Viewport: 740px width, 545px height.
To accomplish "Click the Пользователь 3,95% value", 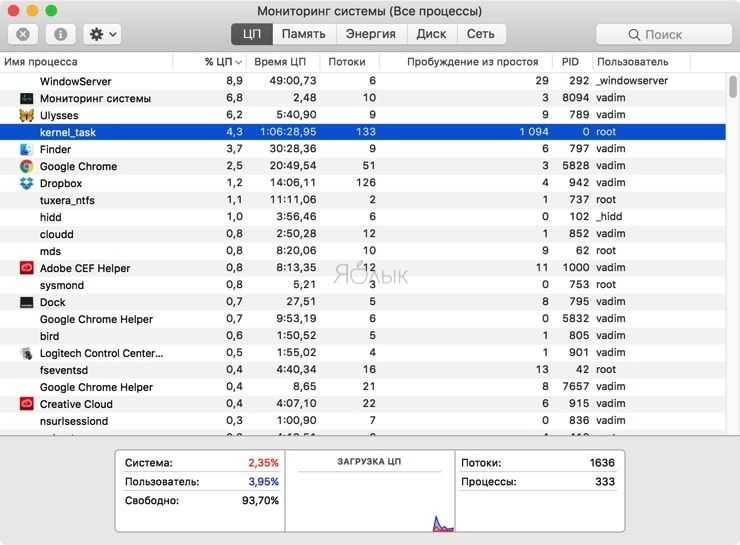I will point(263,482).
